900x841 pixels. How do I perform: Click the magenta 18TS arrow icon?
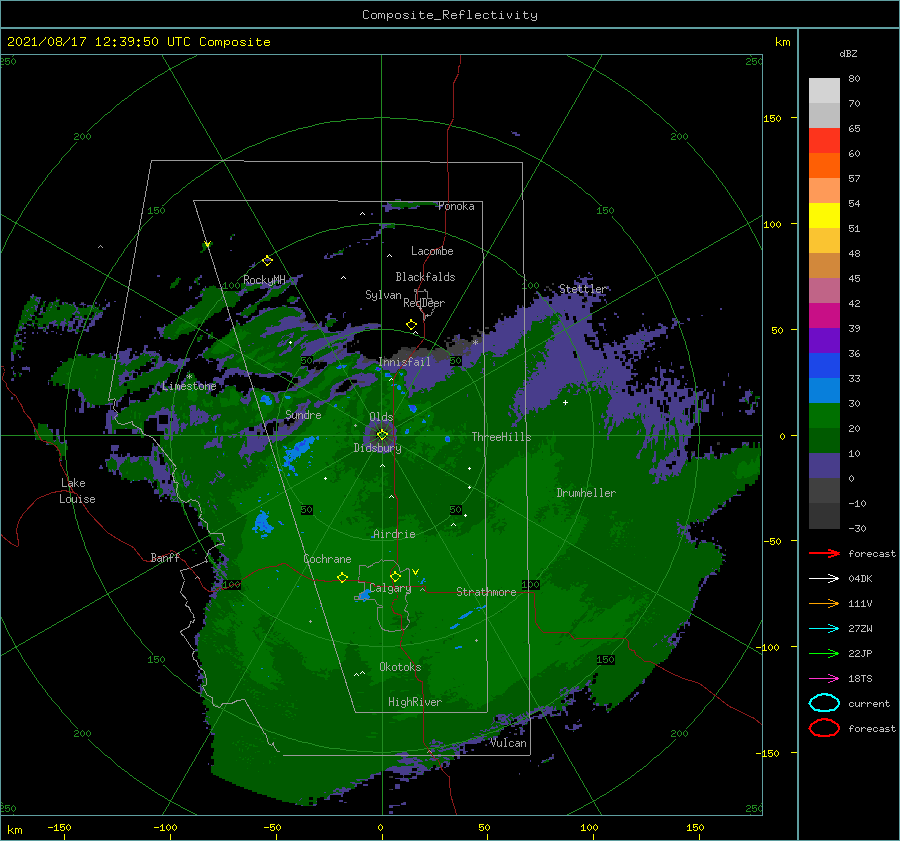click(x=824, y=679)
